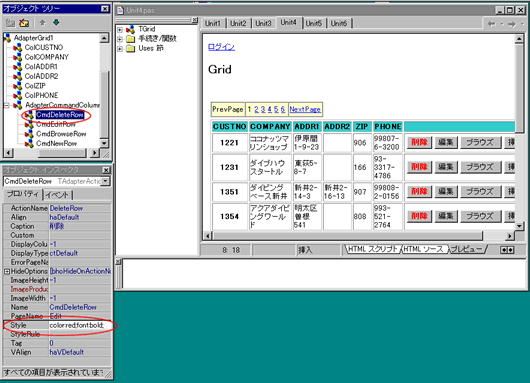
Task: Select ColADDR1 in the object tree
Action: click(x=41, y=67)
